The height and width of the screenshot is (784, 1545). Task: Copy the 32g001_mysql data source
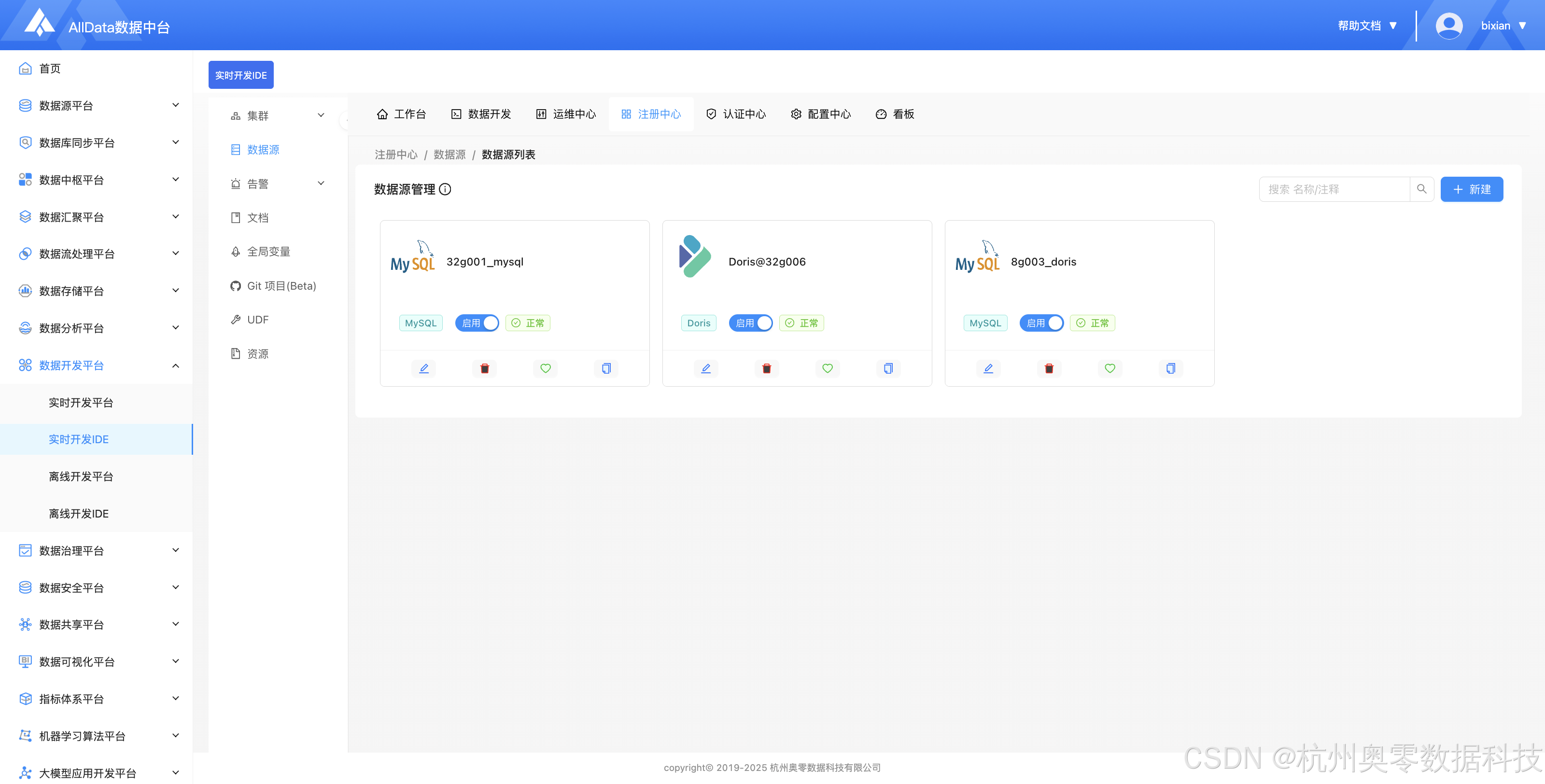click(x=606, y=368)
